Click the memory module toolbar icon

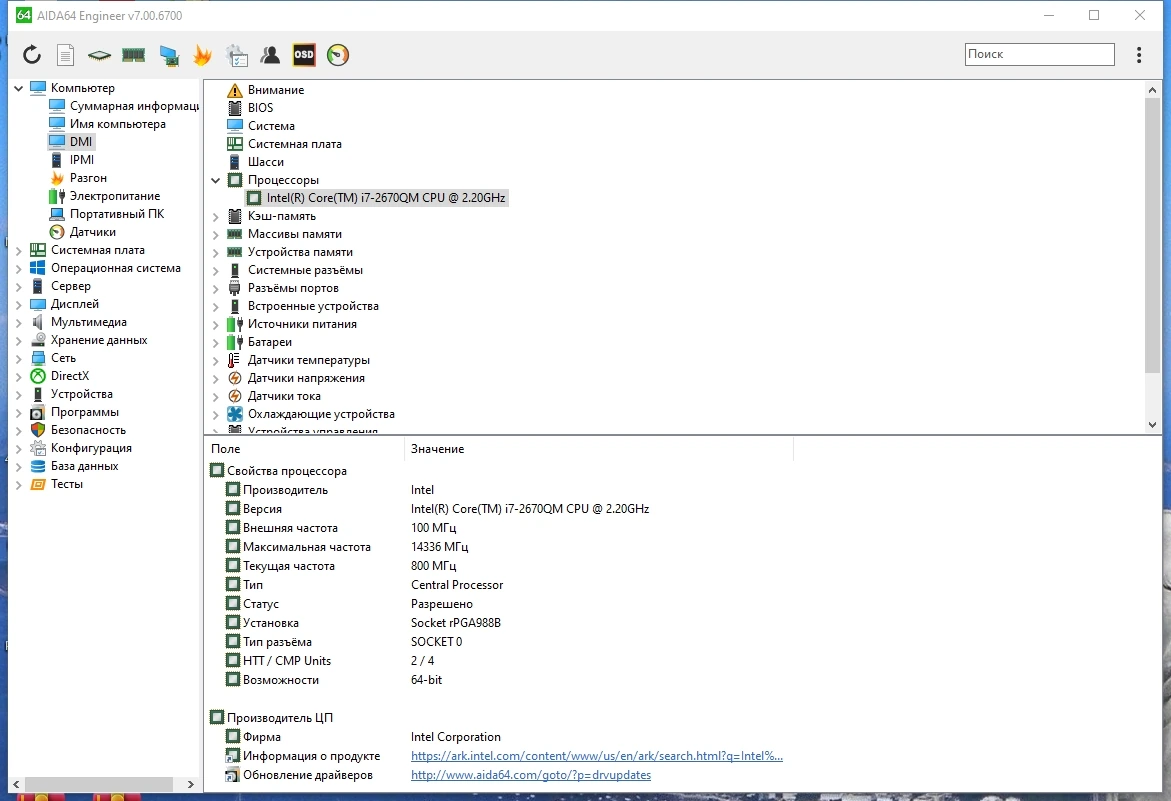[133, 54]
